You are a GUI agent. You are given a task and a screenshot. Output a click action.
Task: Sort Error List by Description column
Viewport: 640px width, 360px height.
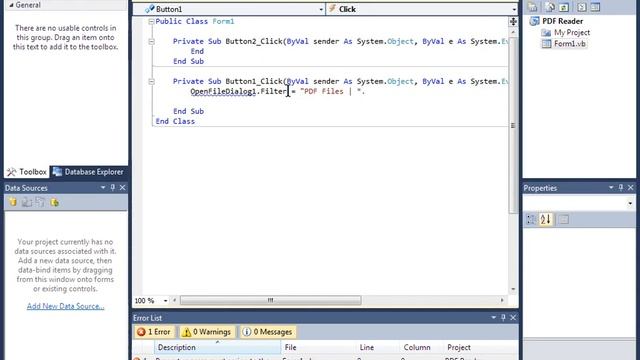tap(218, 347)
